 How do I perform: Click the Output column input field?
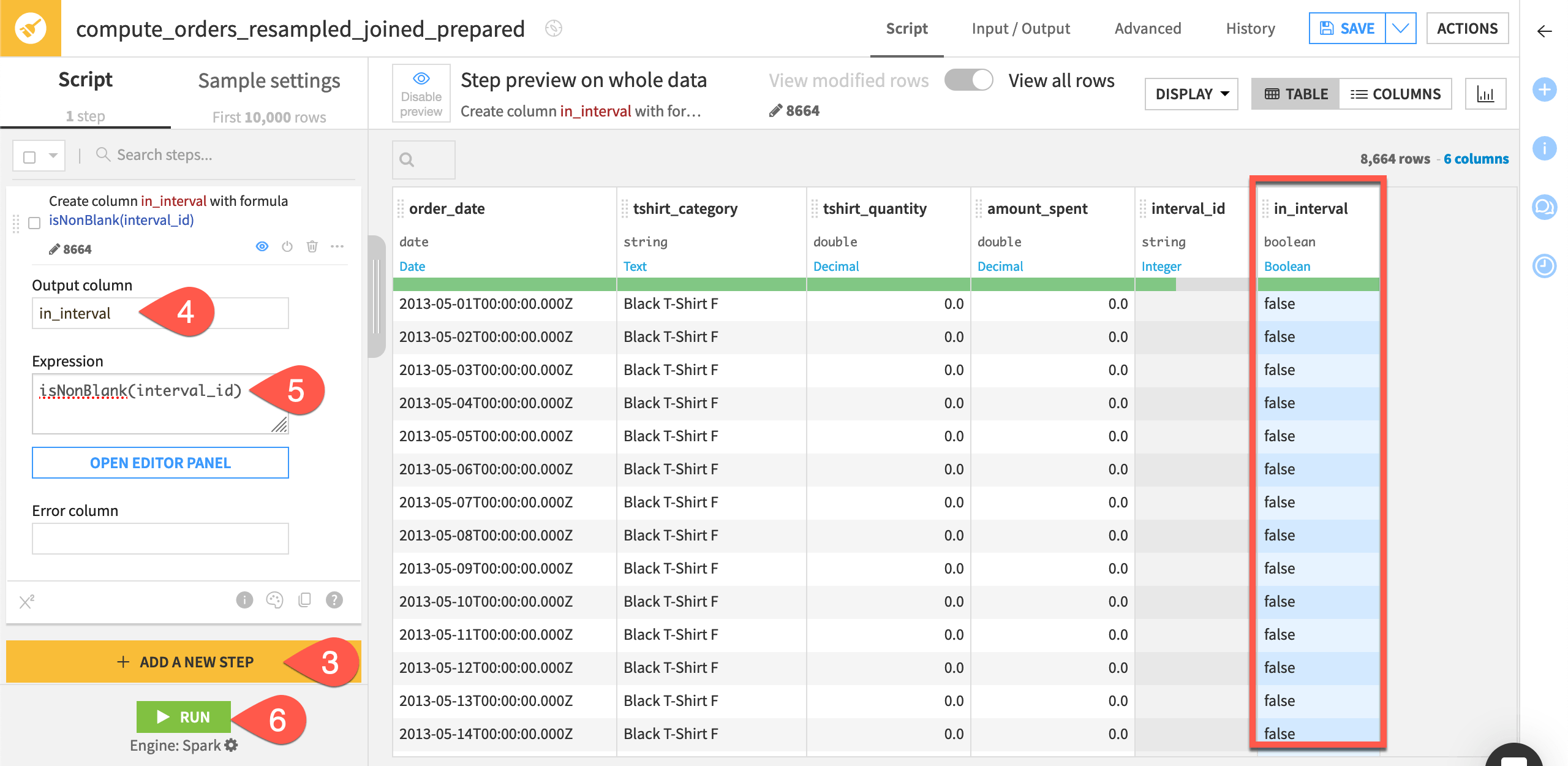tap(160, 313)
